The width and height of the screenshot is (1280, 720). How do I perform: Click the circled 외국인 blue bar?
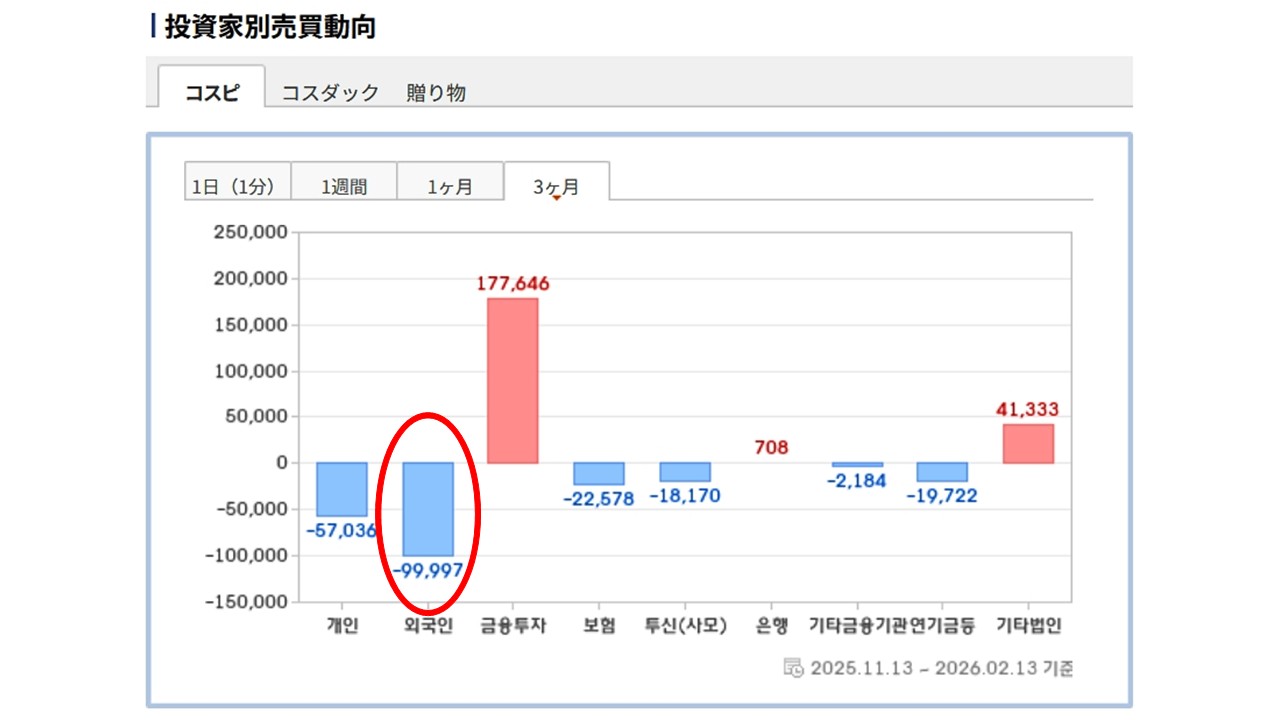point(428,508)
